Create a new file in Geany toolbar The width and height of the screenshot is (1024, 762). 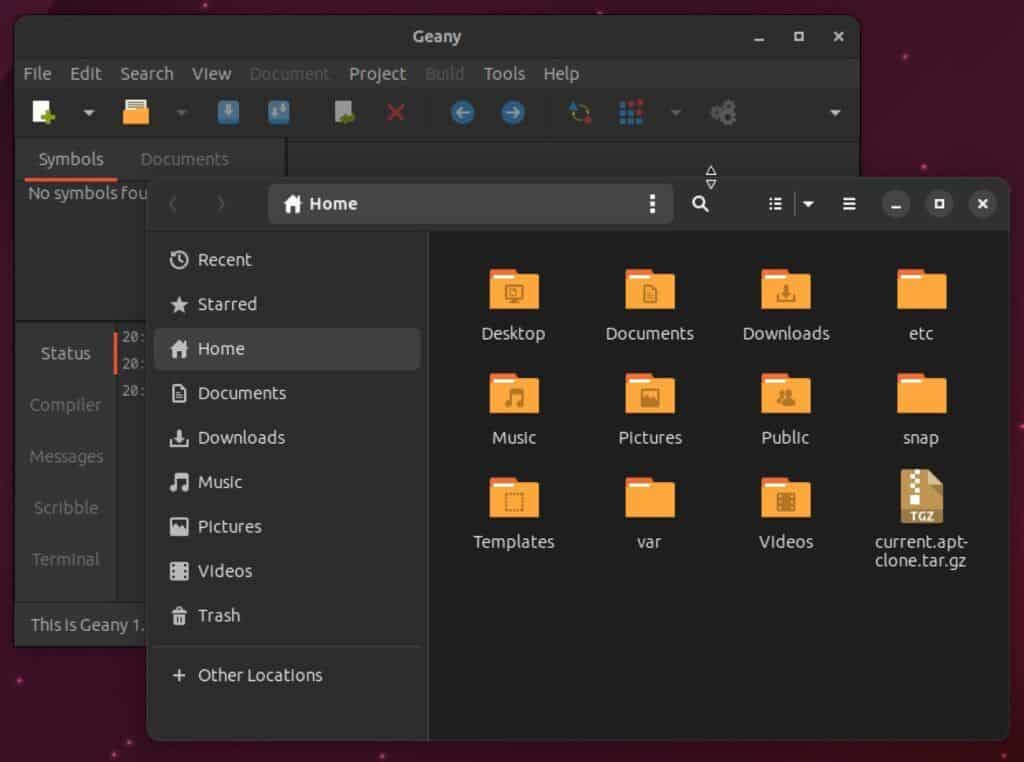[x=43, y=112]
